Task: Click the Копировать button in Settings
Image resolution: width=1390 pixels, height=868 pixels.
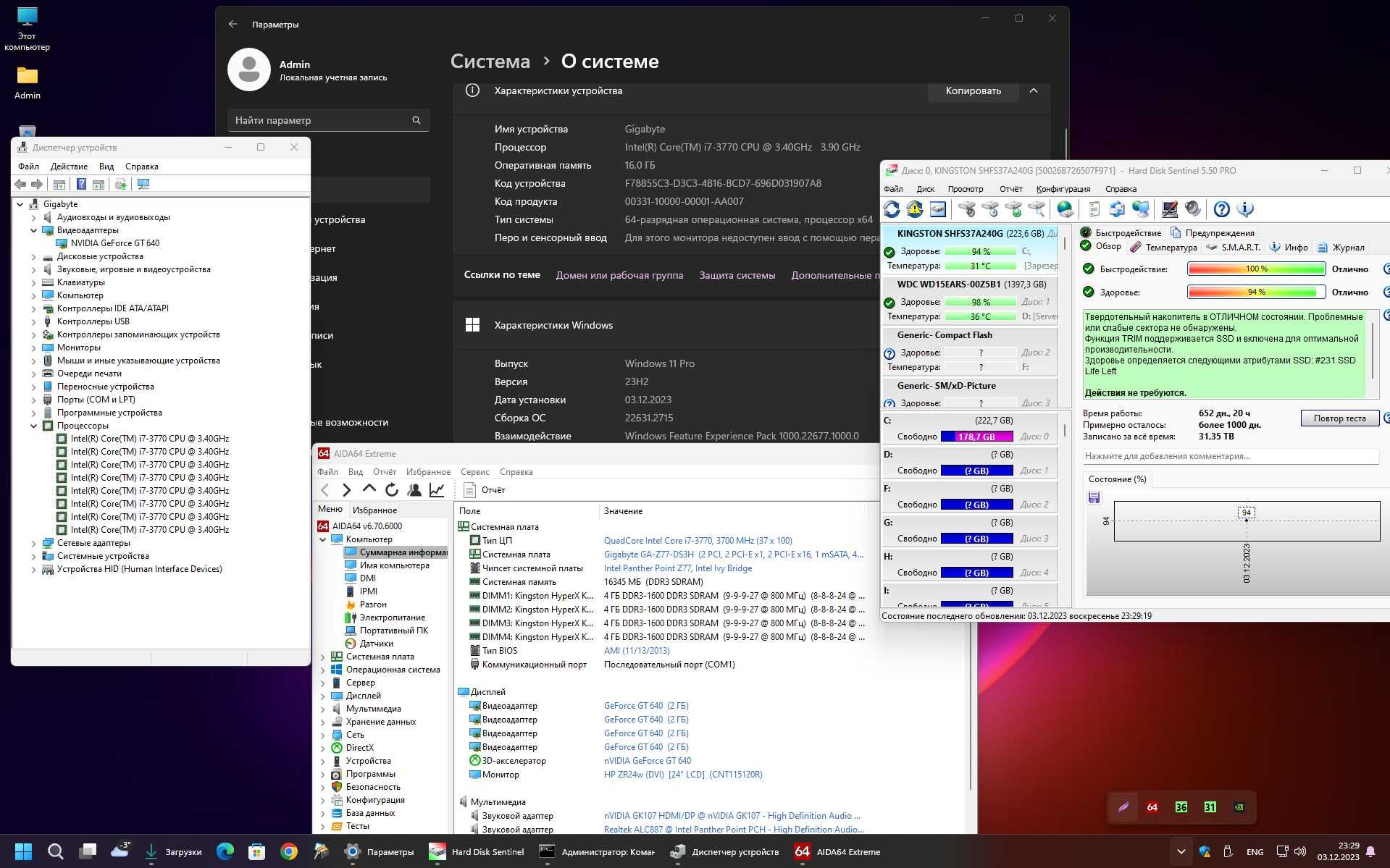Action: pos(973,90)
